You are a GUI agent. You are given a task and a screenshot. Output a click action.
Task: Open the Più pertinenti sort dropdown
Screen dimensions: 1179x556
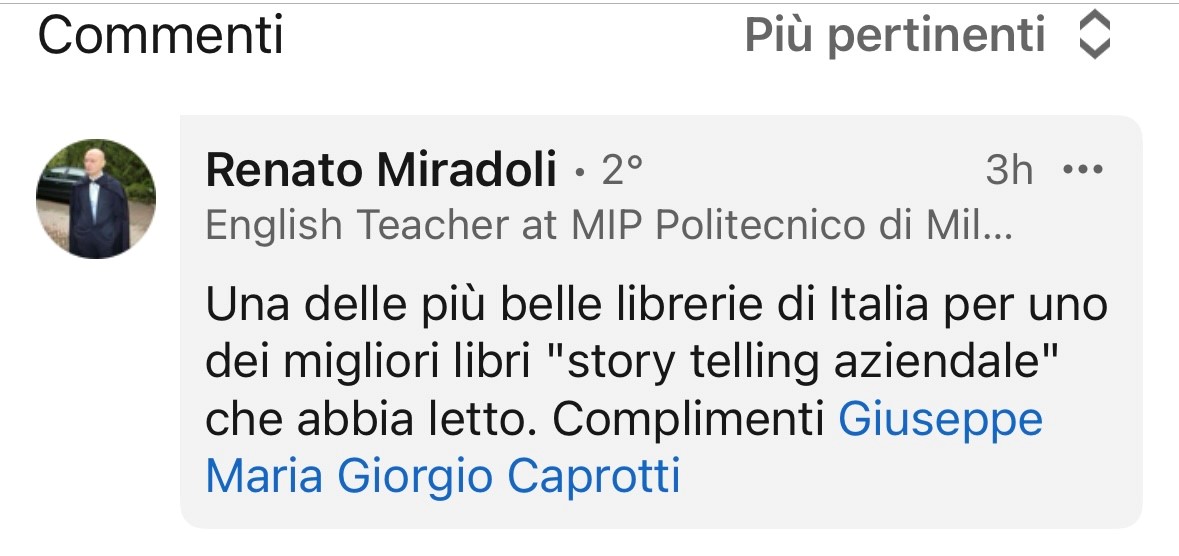point(895,36)
